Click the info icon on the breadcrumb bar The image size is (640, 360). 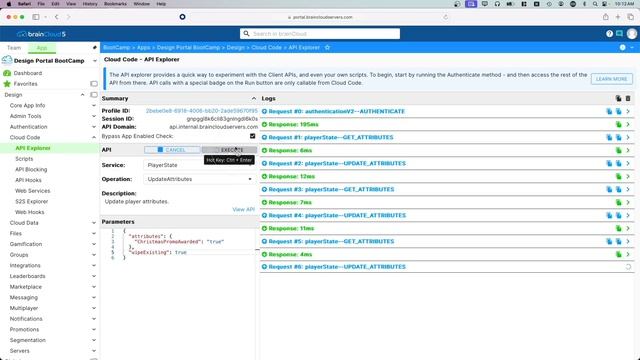click(622, 48)
